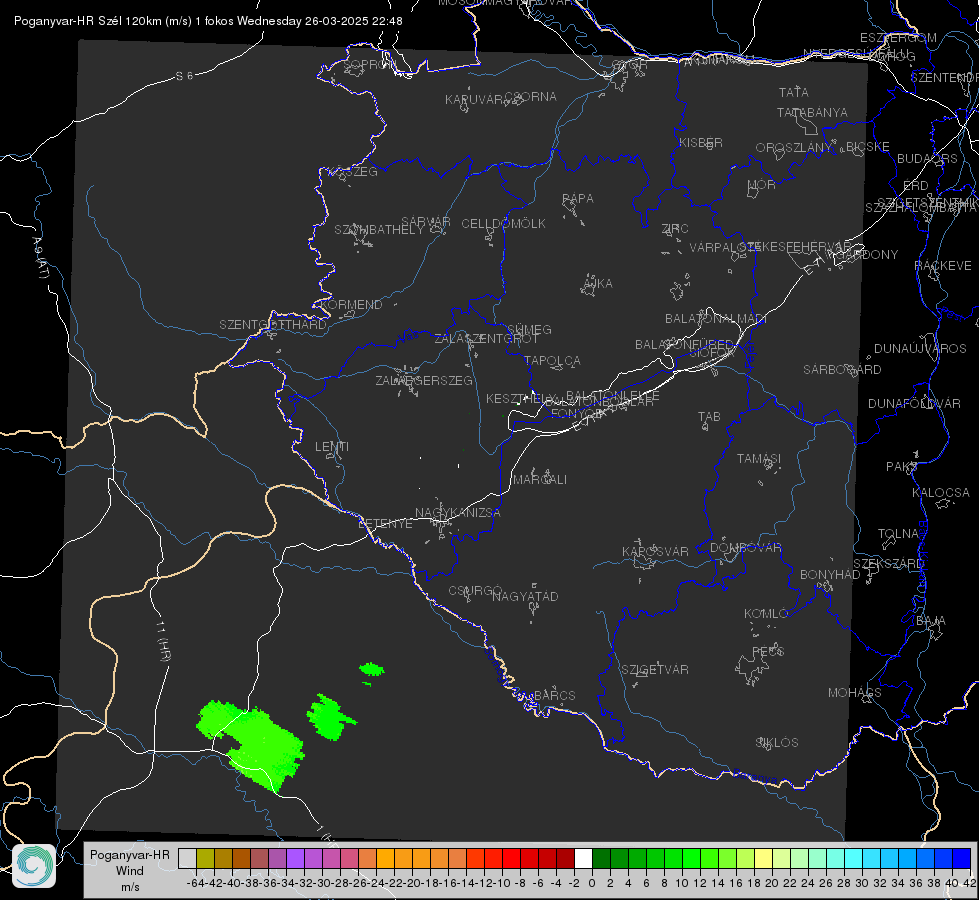The width and height of the screenshot is (979, 900).
Task: Click the LENTI town label
Action: tap(332, 447)
